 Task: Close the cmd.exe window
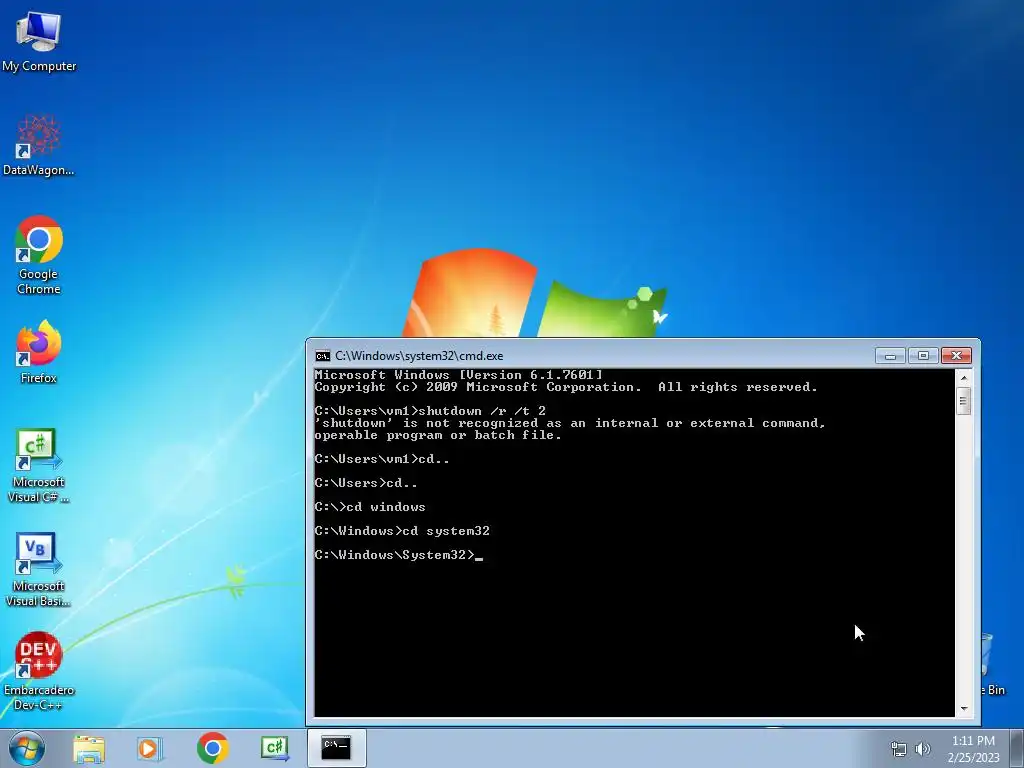956,355
